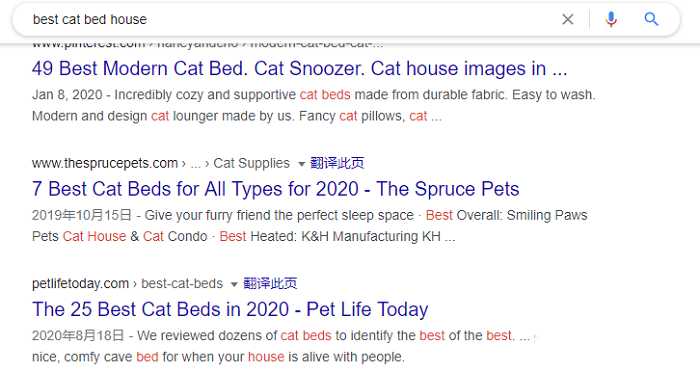Click the partially hidden pinterest.com URL line
This screenshot has height=372, width=700.
click(x=208, y=45)
